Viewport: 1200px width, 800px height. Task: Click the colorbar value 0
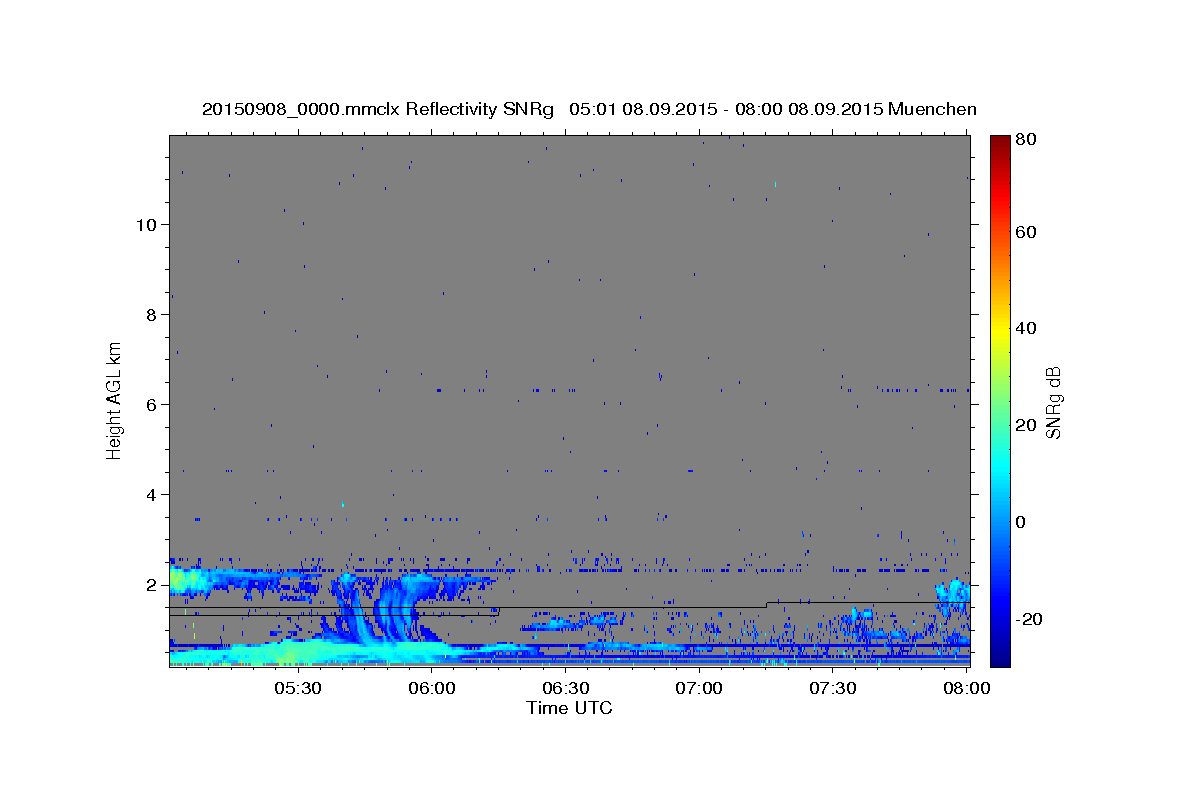pos(1021,522)
